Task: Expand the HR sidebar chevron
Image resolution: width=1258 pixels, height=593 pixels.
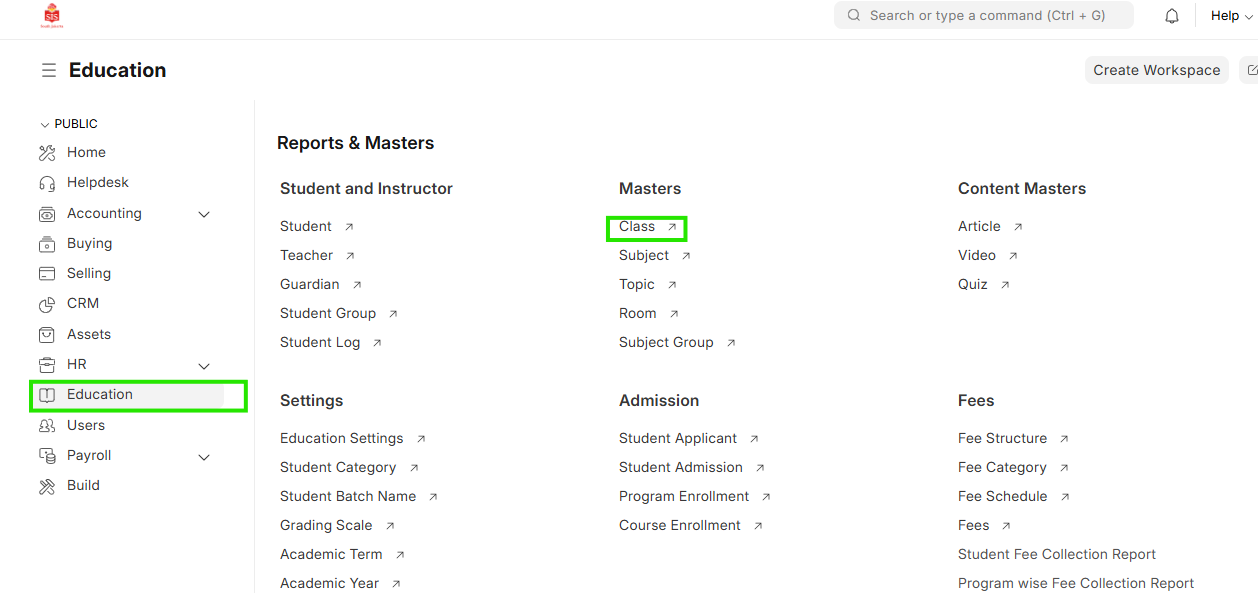Action: (x=204, y=366)
